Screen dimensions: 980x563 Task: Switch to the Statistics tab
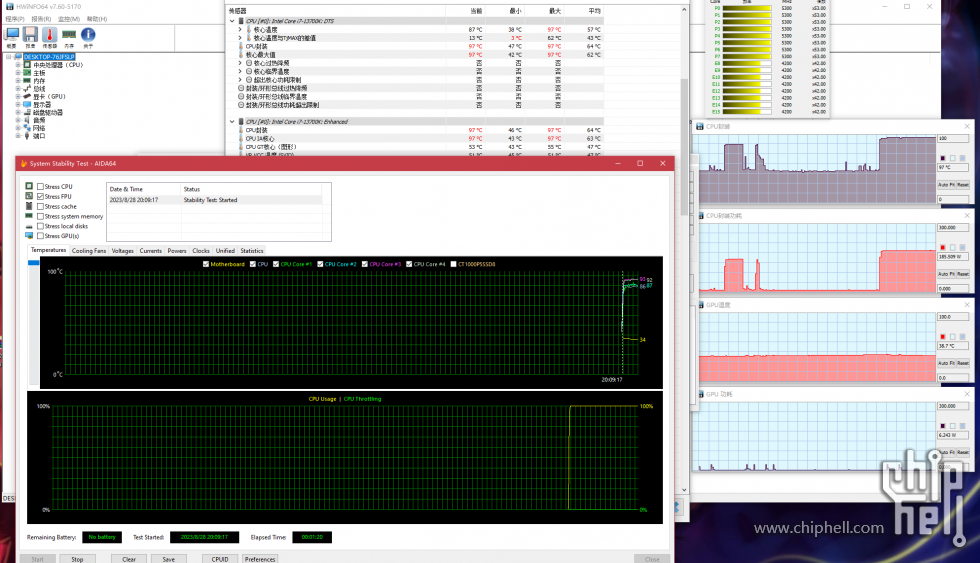[x=252, y=251]
